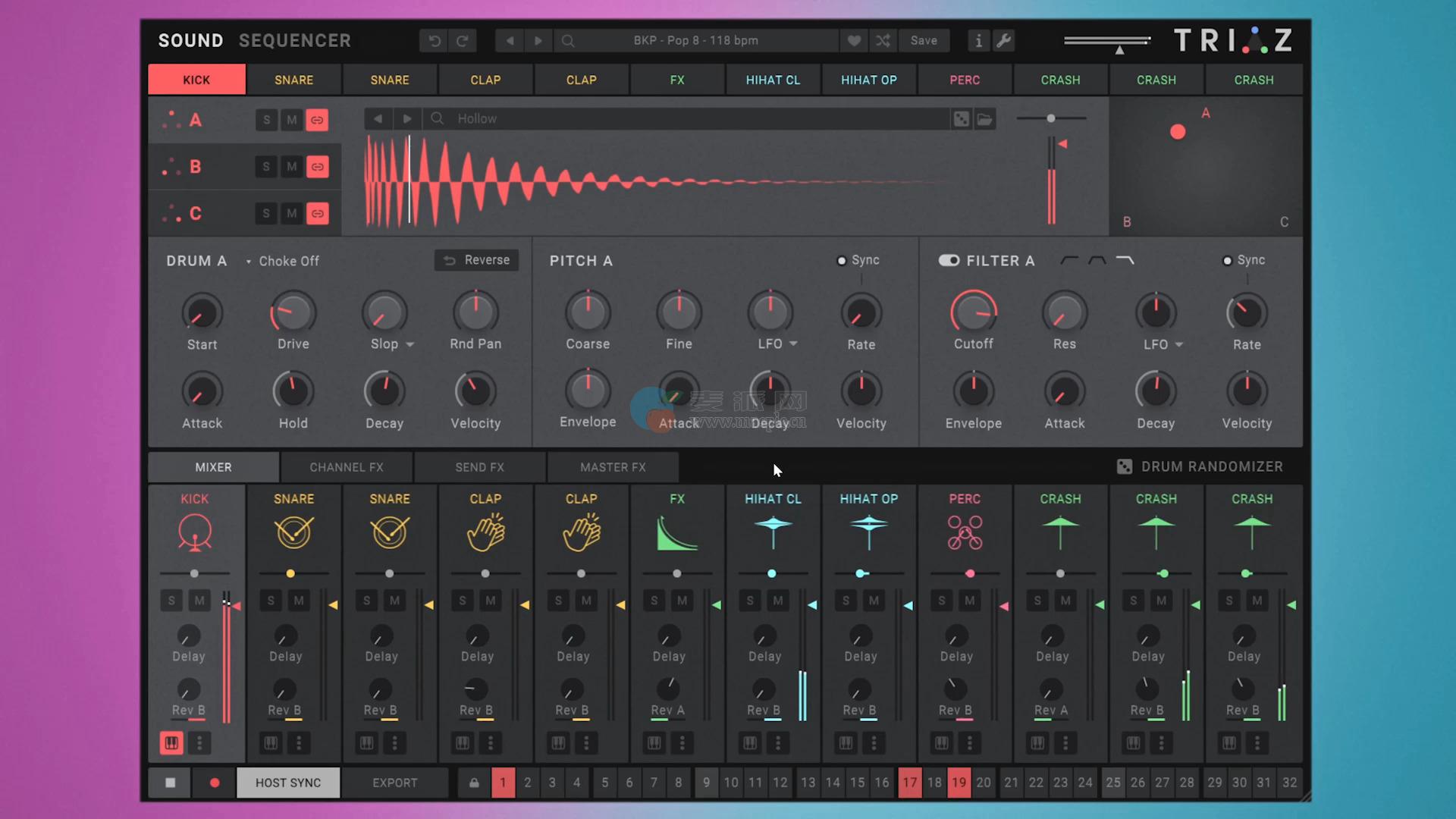Click the undo arrow icon
Image resolution: width=1456 pixels, height=819 pixels.
pos(435,41)
